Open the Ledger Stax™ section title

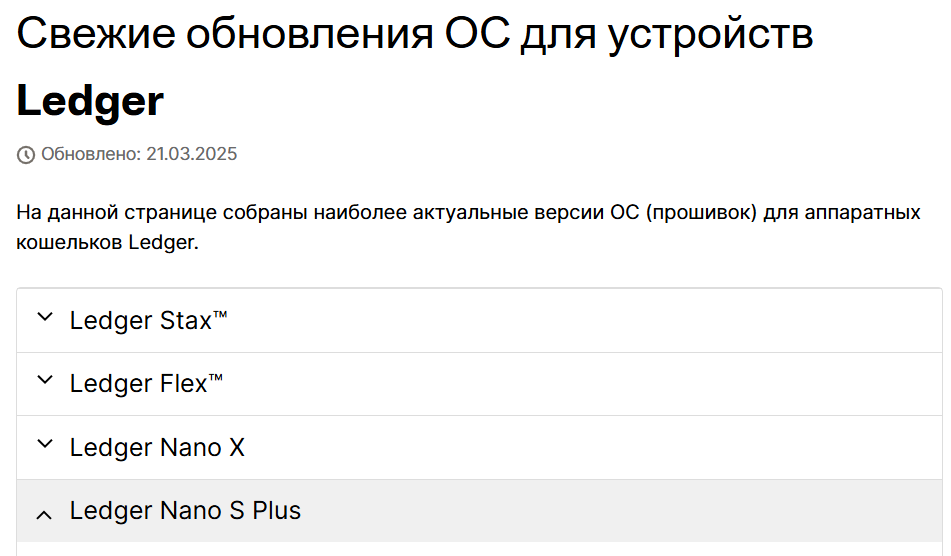click(140, 321)
